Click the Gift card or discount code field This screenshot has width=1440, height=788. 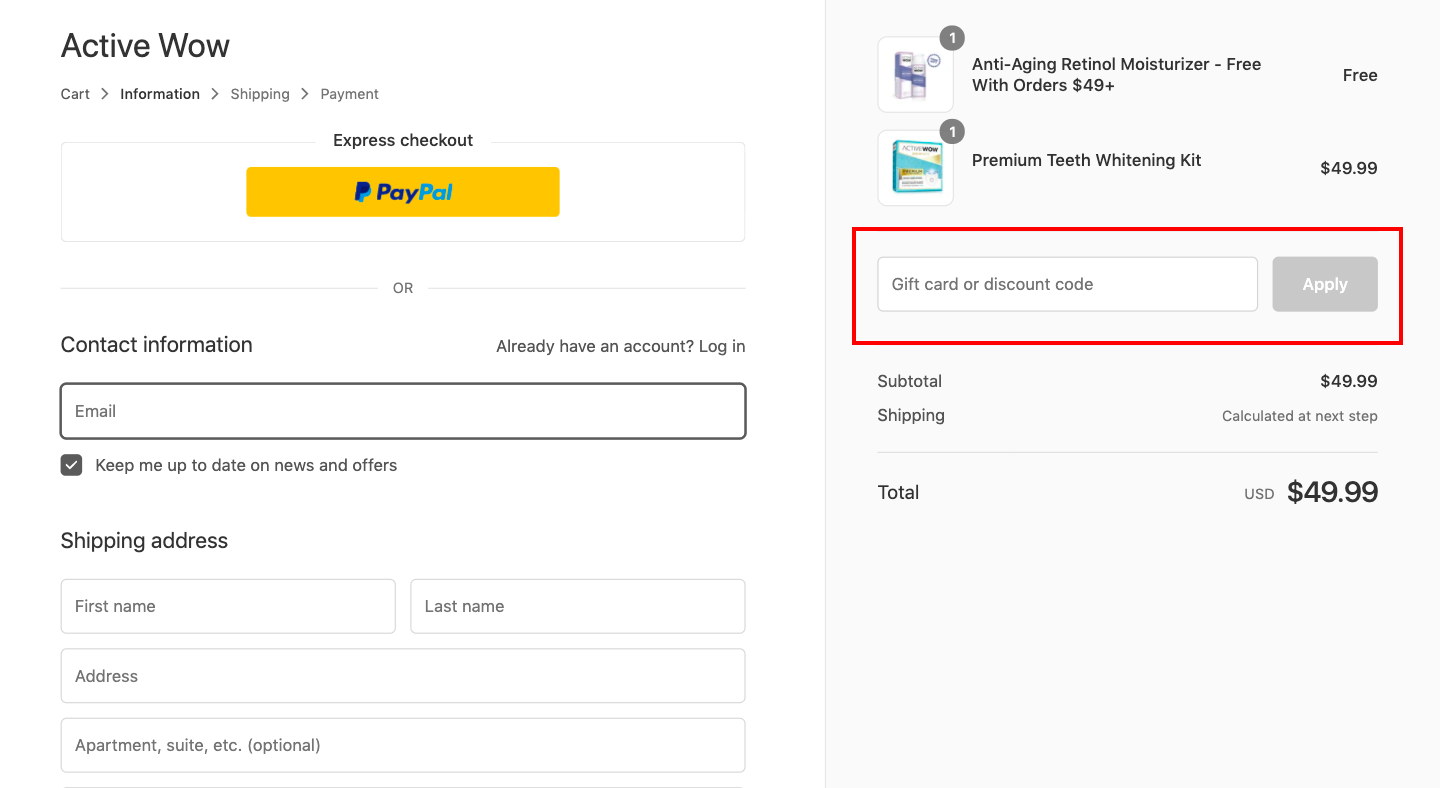point(1067,284)
